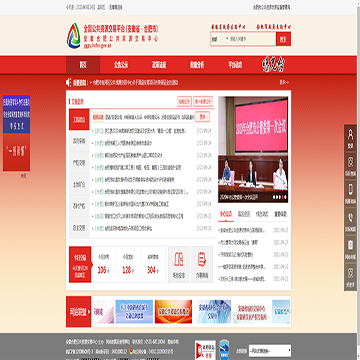Viewport: 360px width, 360px height.
Task: Select the last news tab on the right
Action: click(280, 214)
